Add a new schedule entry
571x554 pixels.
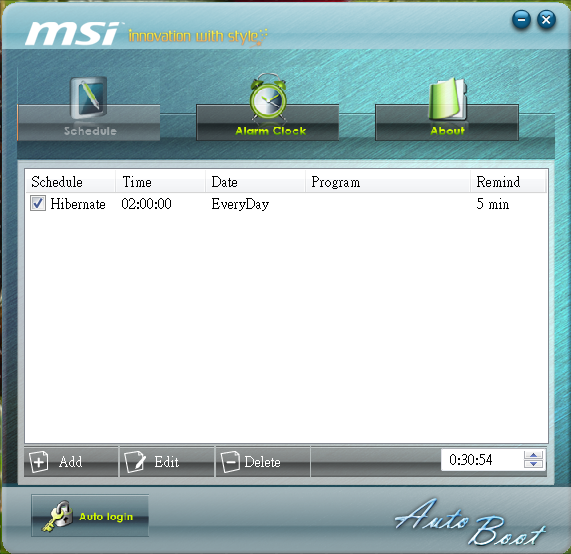pos(71,462)
